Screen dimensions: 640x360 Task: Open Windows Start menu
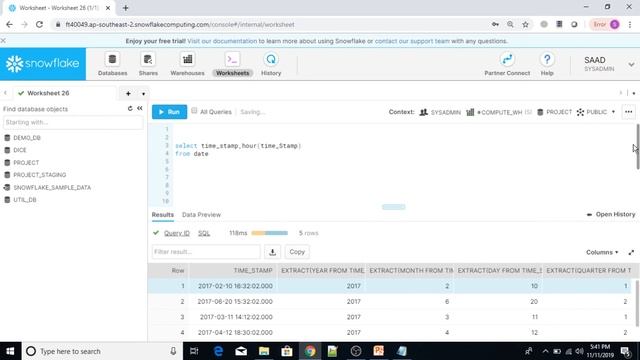tap(10, 351)
